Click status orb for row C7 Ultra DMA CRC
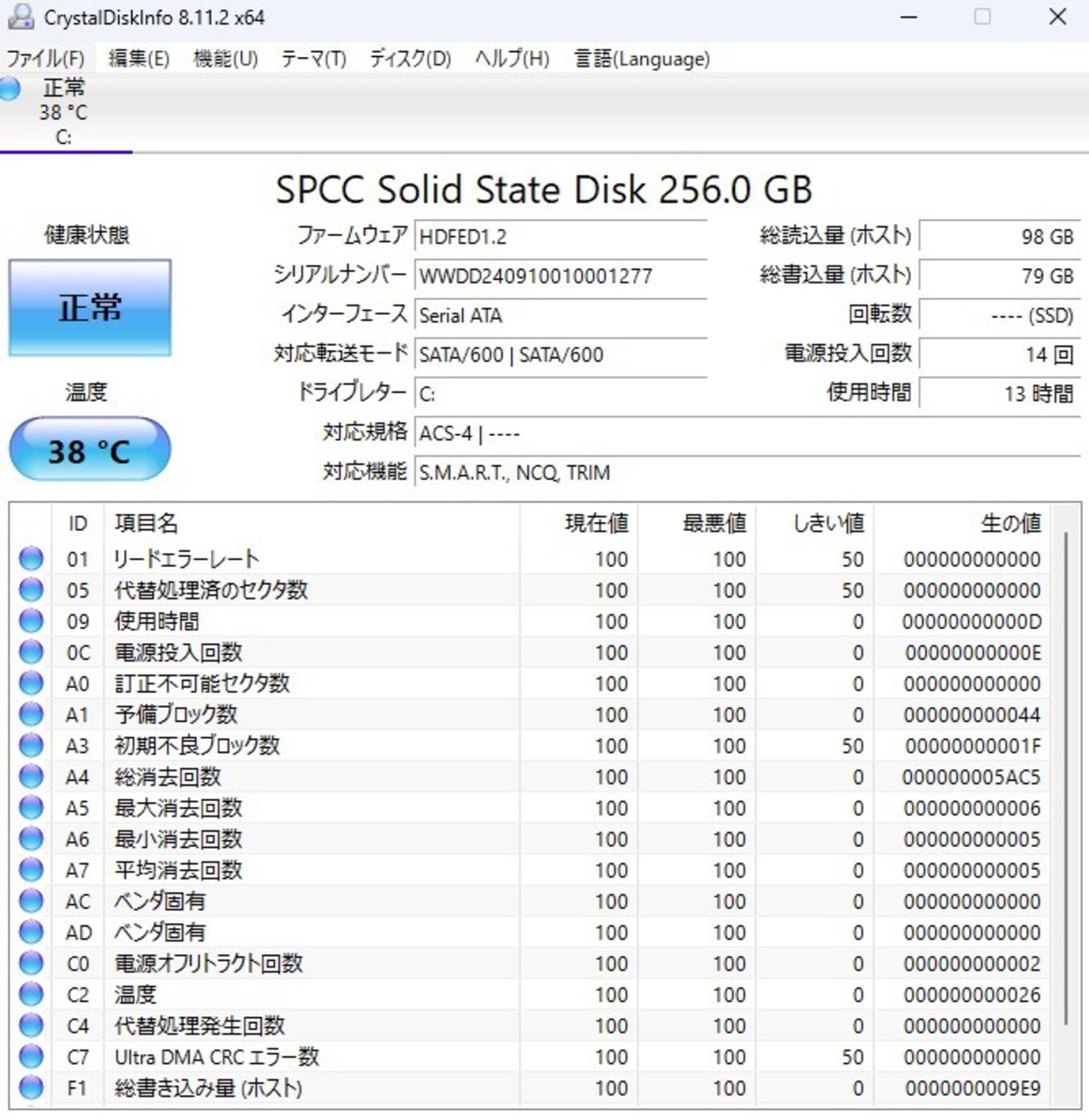 tap(31, 1056)
